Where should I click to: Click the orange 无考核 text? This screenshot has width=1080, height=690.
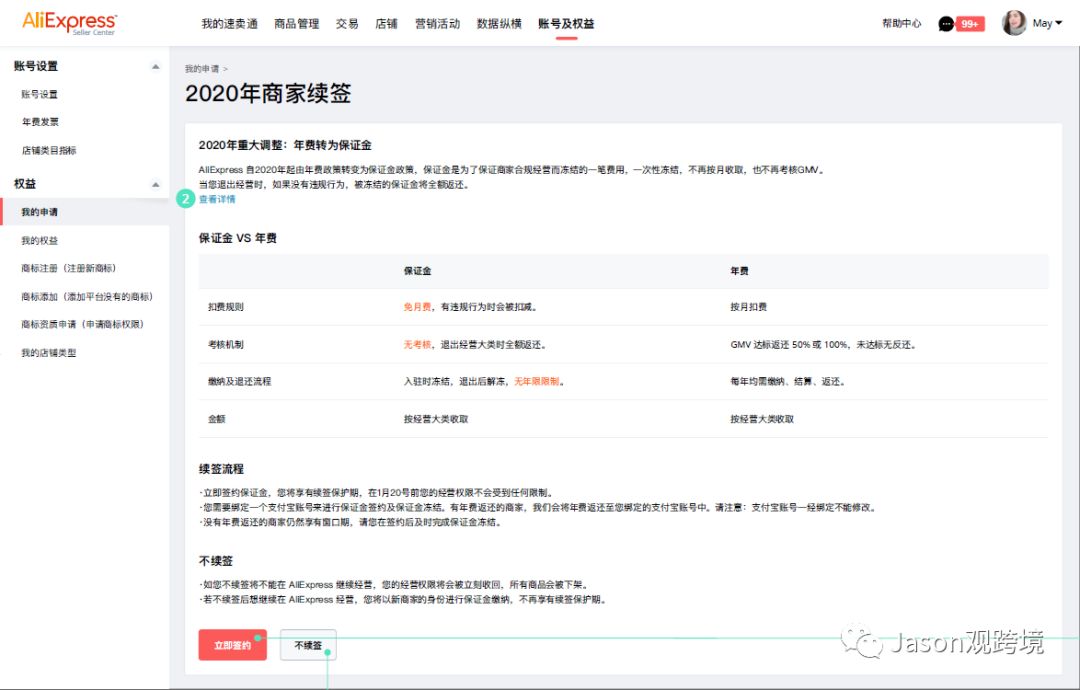pos(417,344)
